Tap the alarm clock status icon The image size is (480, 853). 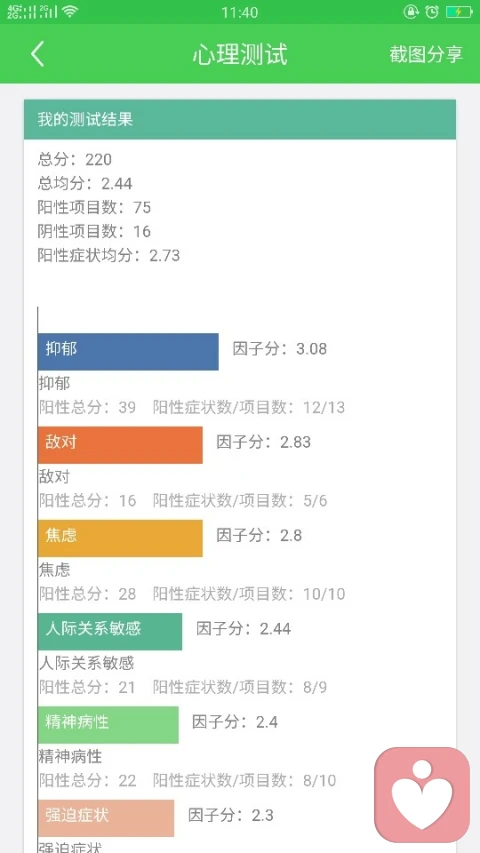pyautogui.click(x=432, y=11)
